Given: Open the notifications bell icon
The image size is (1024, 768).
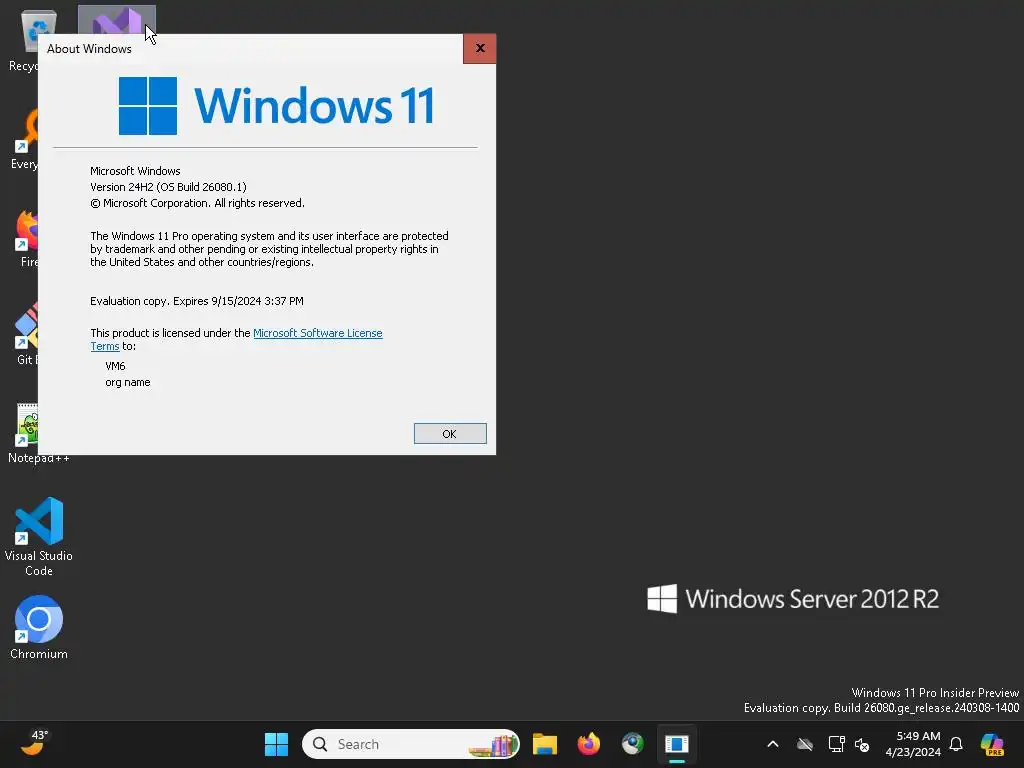Looking at the screenshot, I should pos(956,744).
